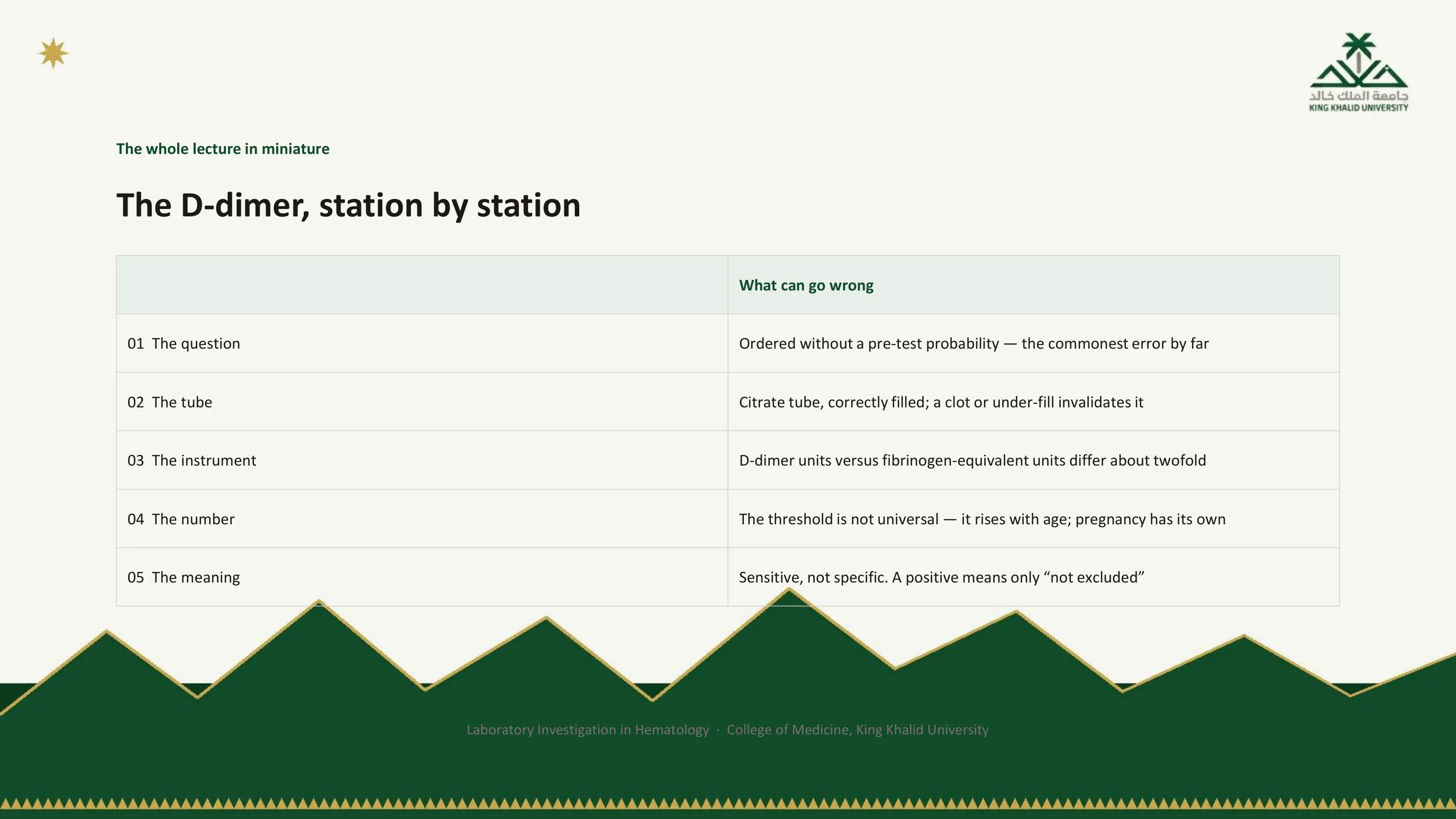The height and width of the screenshot is (819, 1456).
Task: Click the title 'The D-dimer, station by station'
Action: pyautogui.click(x=348, y=205)
